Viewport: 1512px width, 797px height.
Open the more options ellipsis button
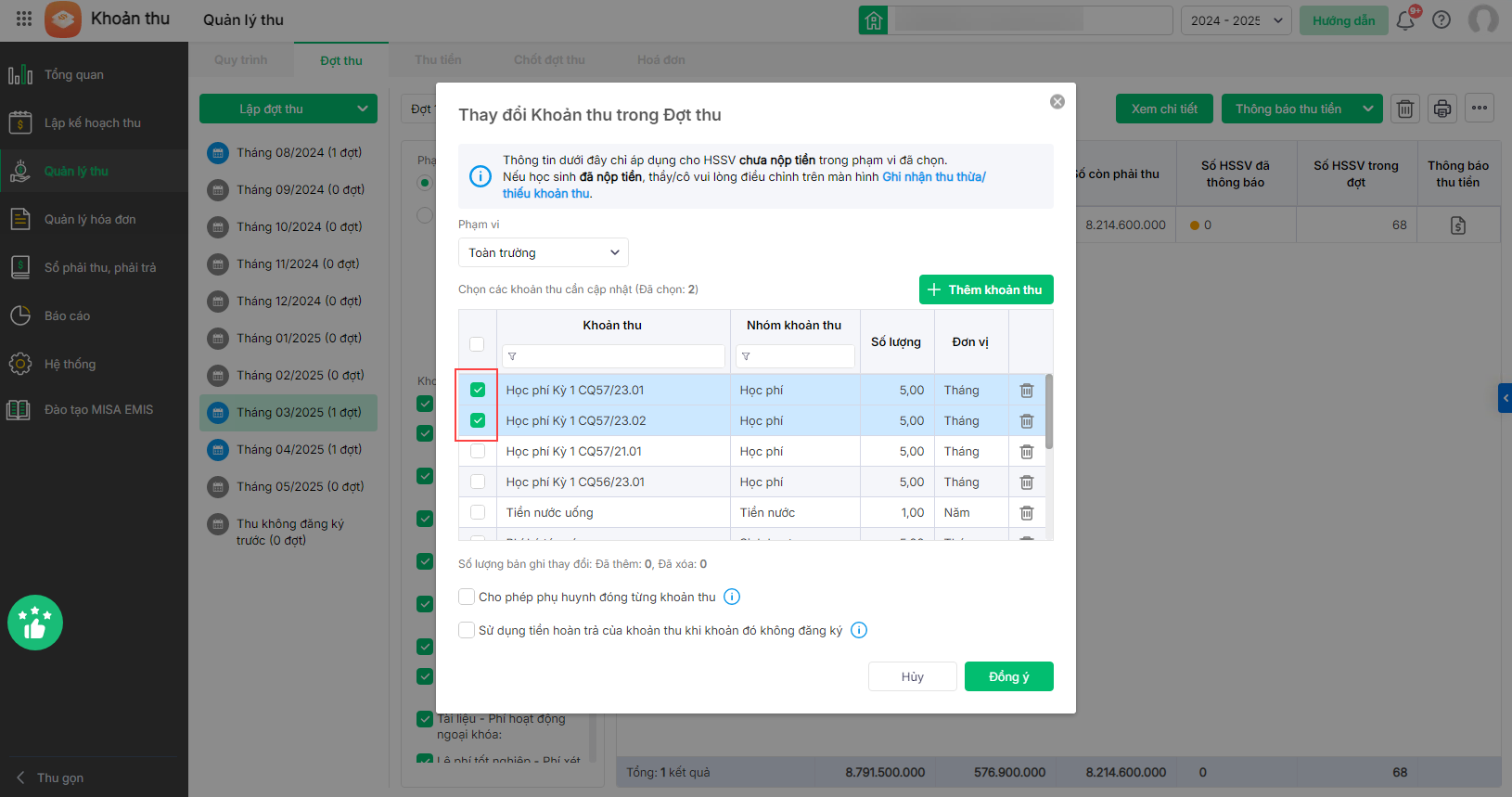1480,109
